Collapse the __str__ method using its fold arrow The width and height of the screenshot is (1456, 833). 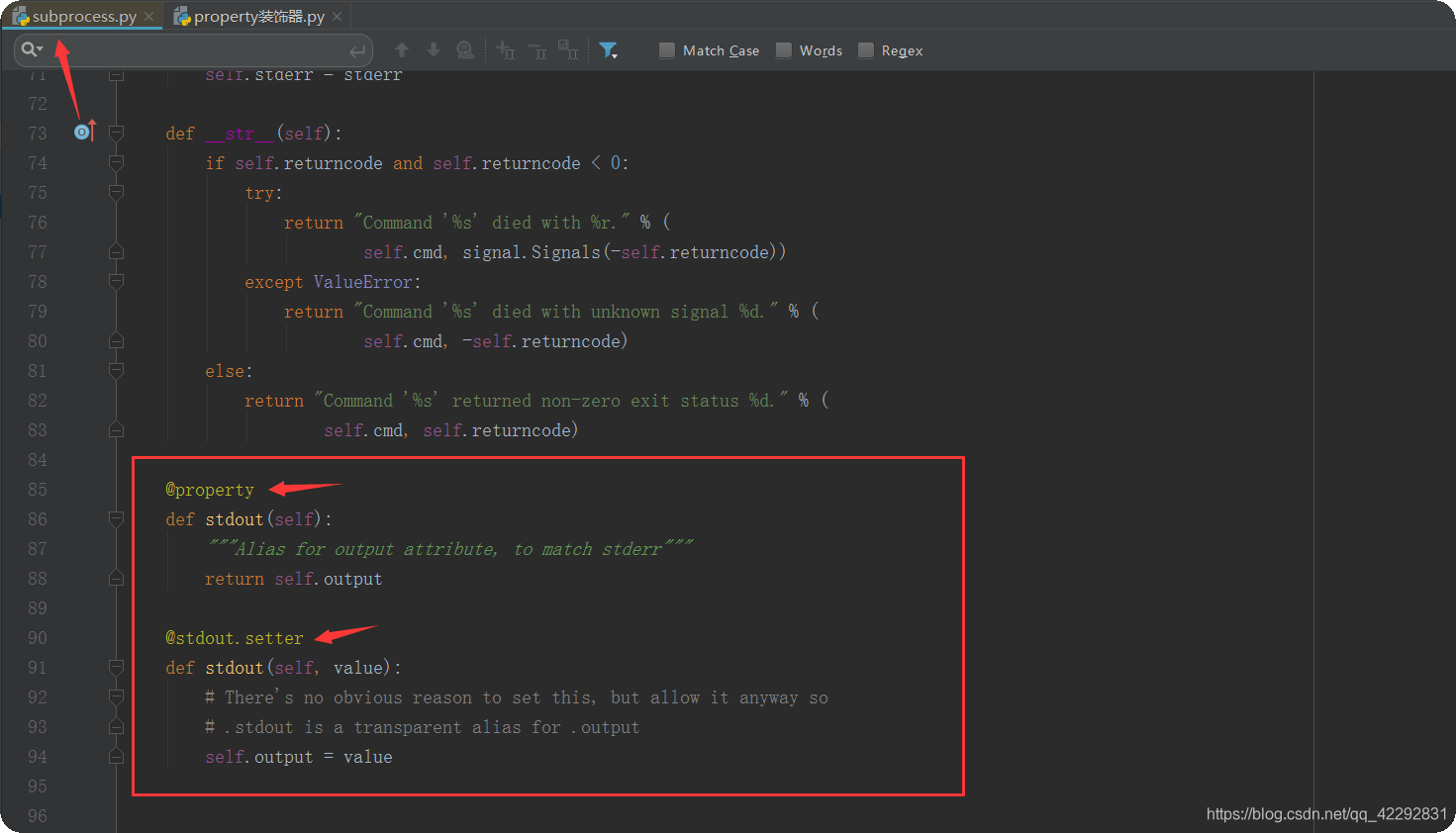click(115, 132)
